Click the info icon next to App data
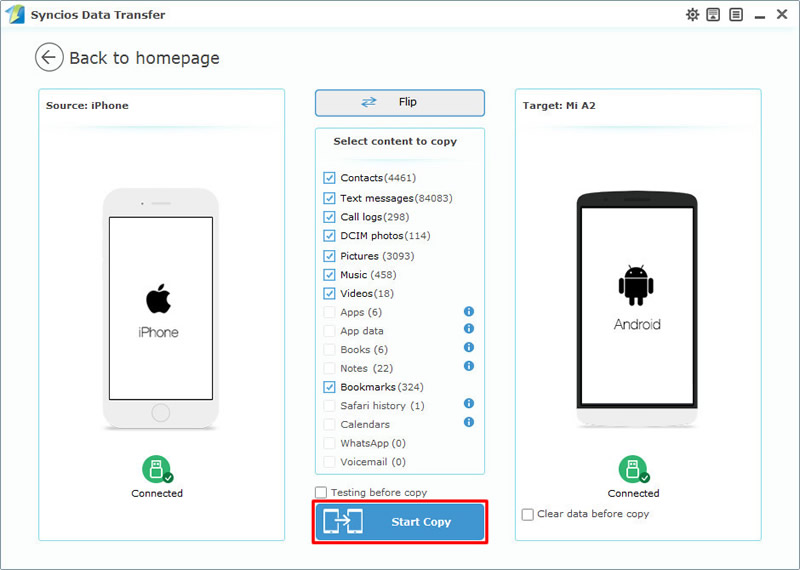 pyautogui.click(x=469, y=329)
